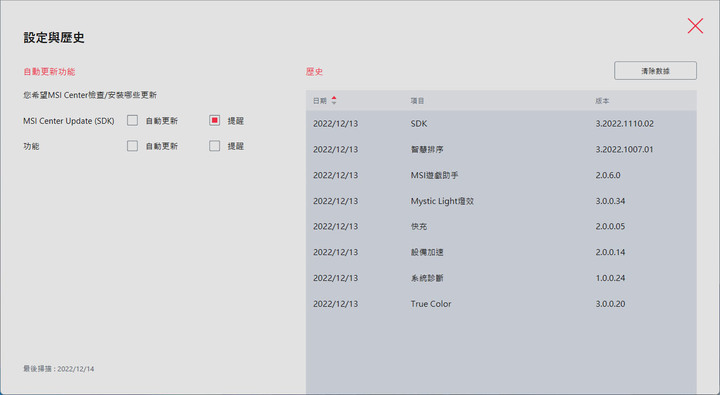Click version 1.0.0.24
The width and height of the screenshot is (720, 395).
pyautogui.click(x=610, y=278)
